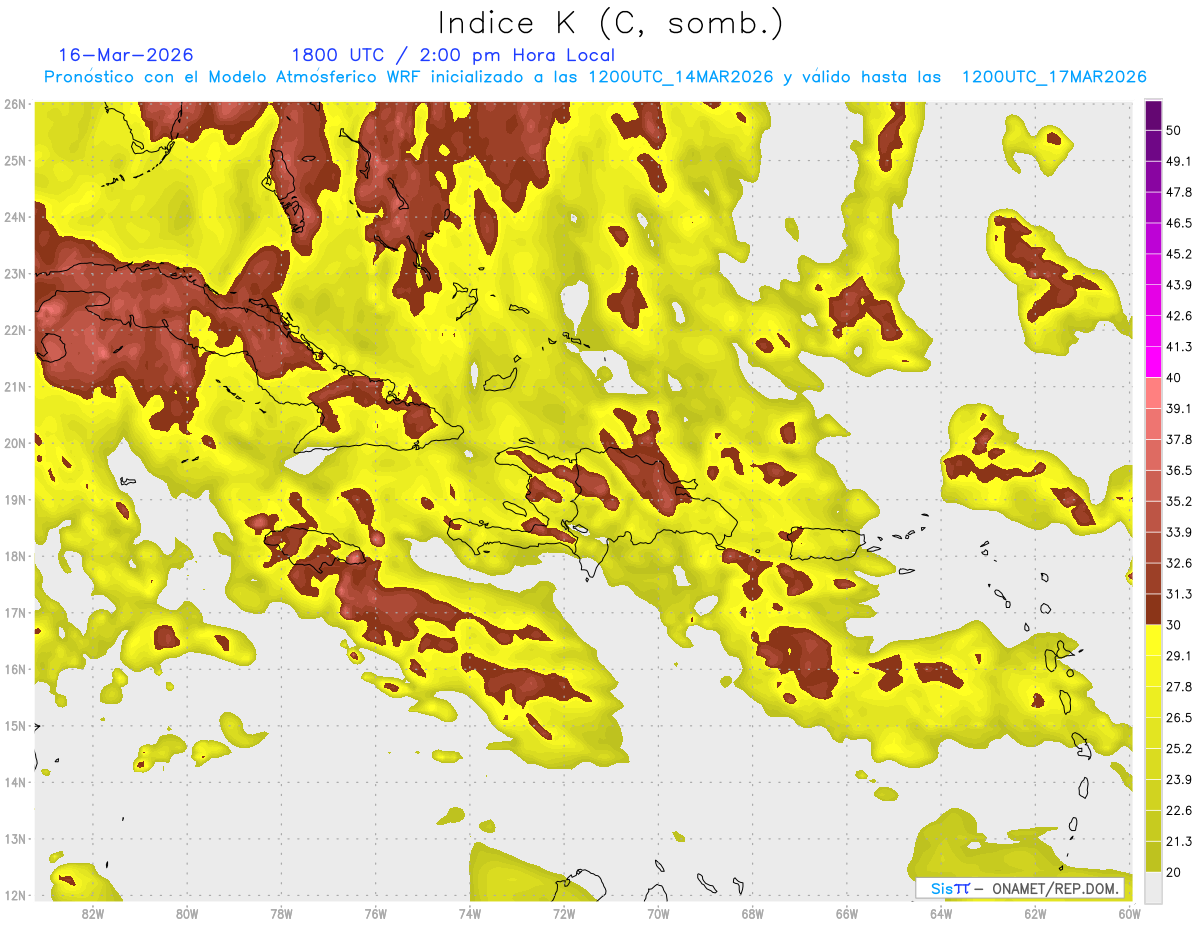
Task: Click the magenta swatch between 41.3 and 42.6
Action: point(1153,331)
